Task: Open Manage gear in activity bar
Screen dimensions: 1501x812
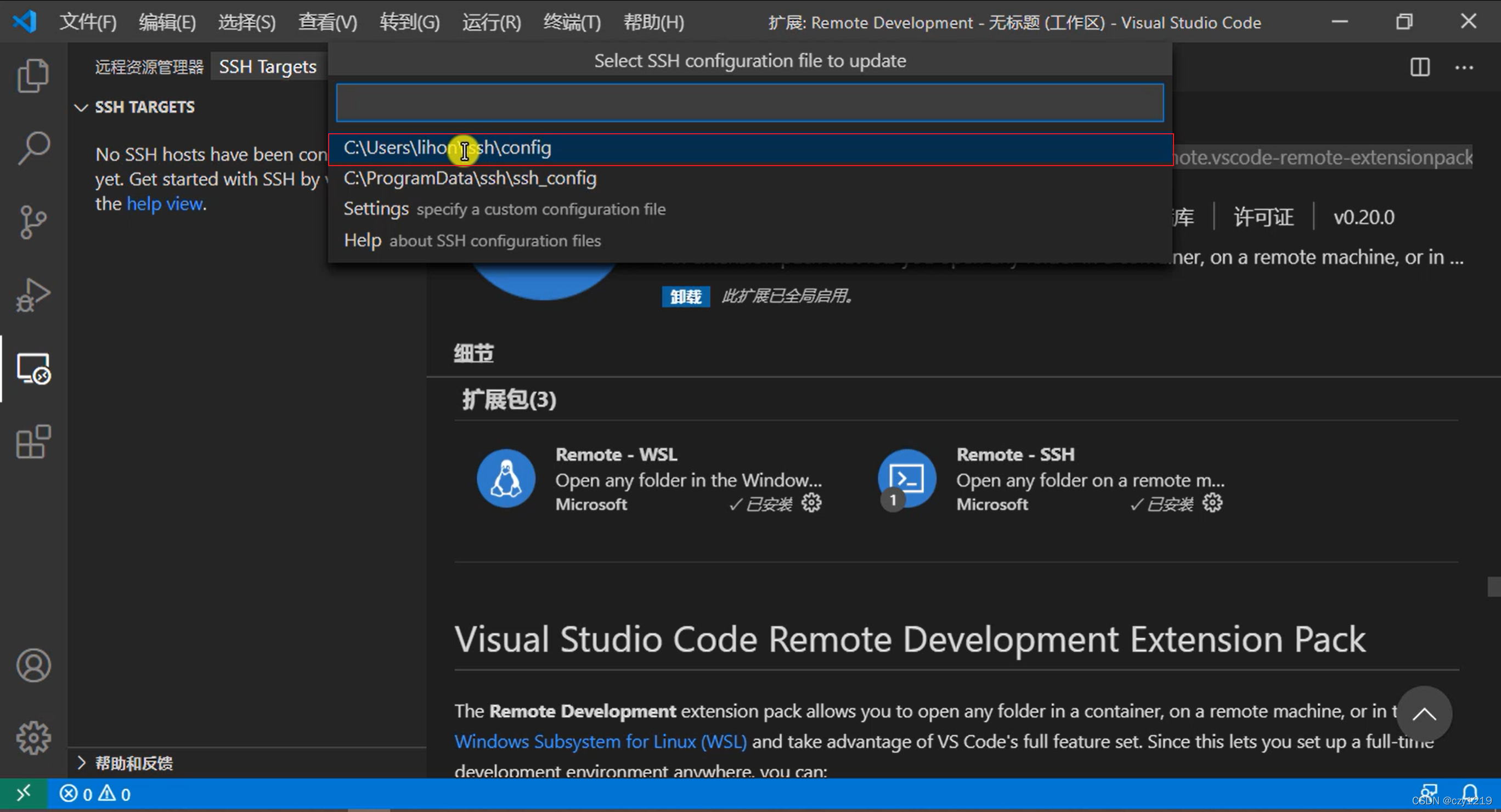Action: pos(33,738)
